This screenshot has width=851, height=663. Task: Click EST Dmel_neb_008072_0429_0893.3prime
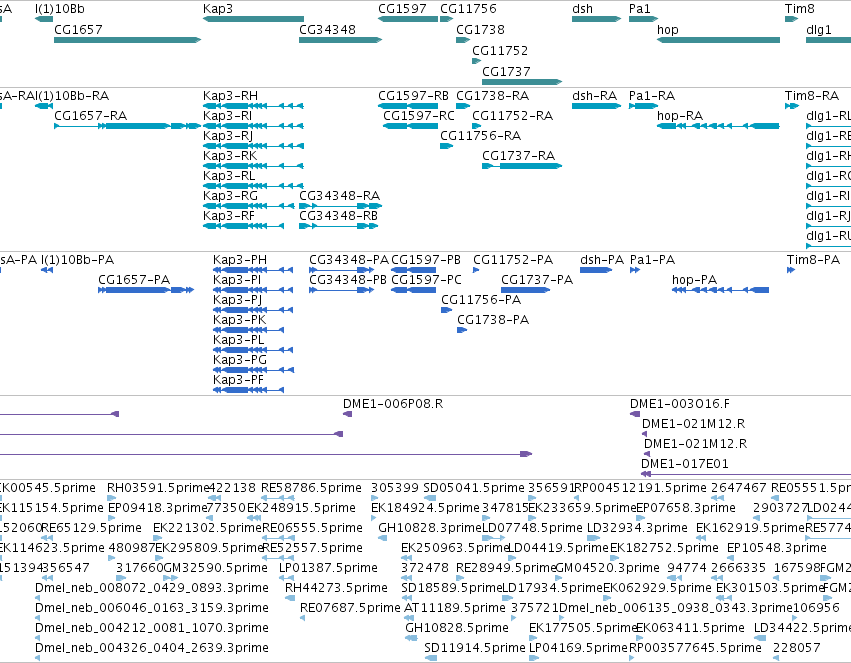click(x=152, y=588)
